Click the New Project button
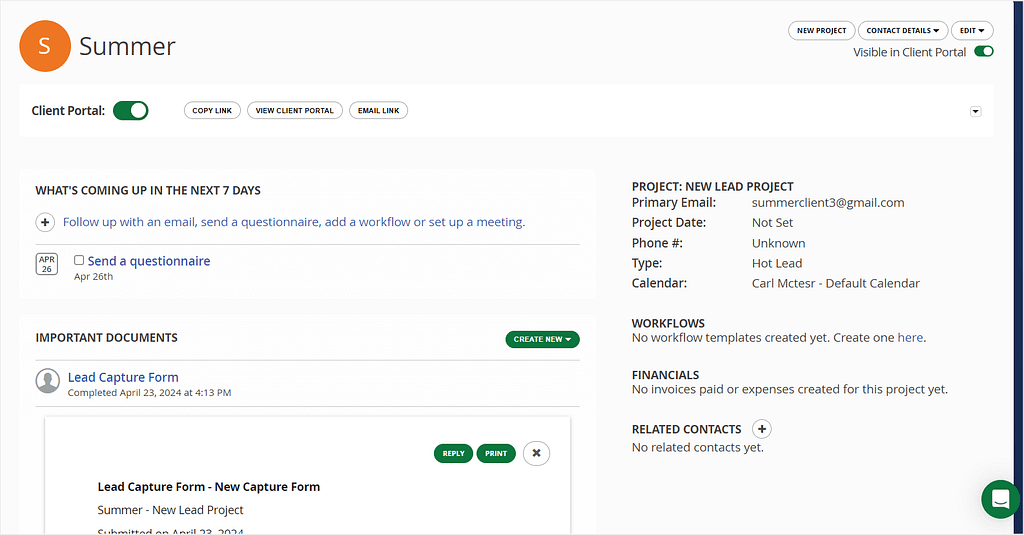The width and height of the screenshot is (1024, 535). 821,31
